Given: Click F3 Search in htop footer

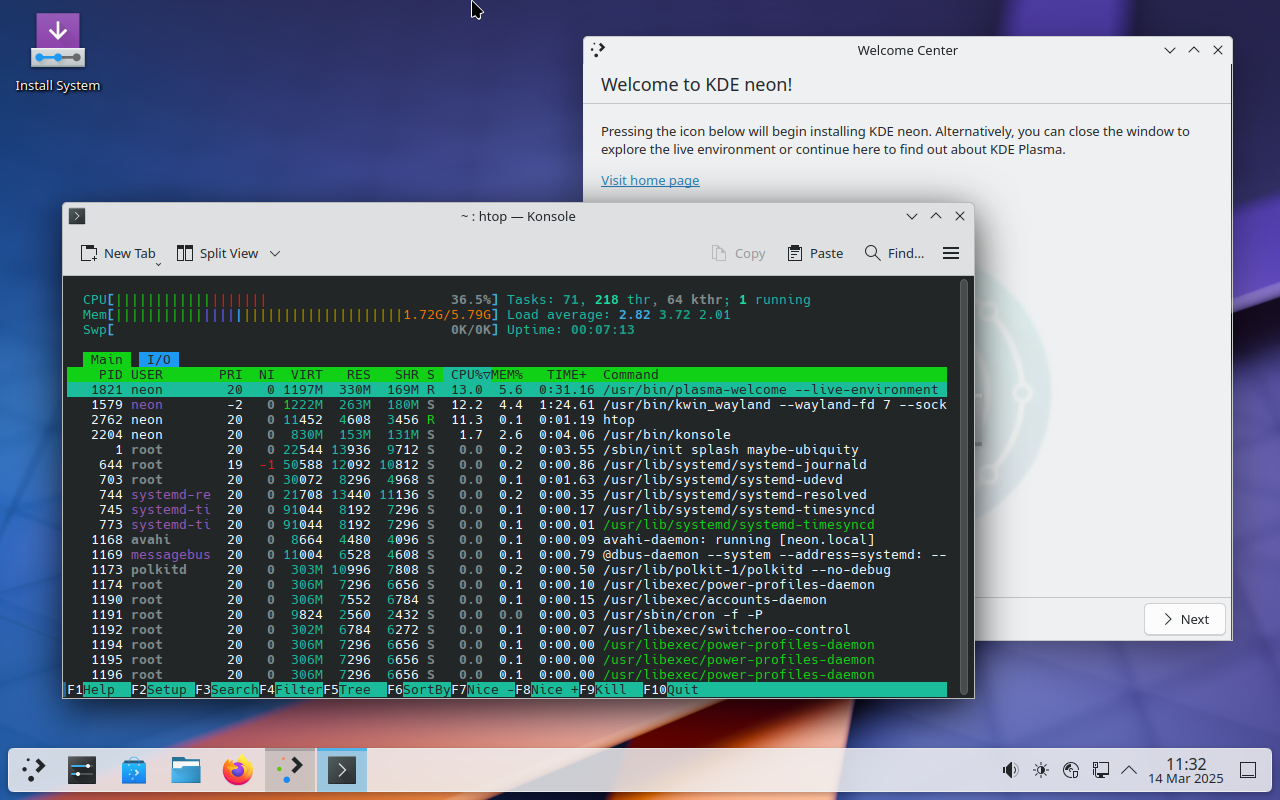Looking at the screenshot, I should pos(227,690).
